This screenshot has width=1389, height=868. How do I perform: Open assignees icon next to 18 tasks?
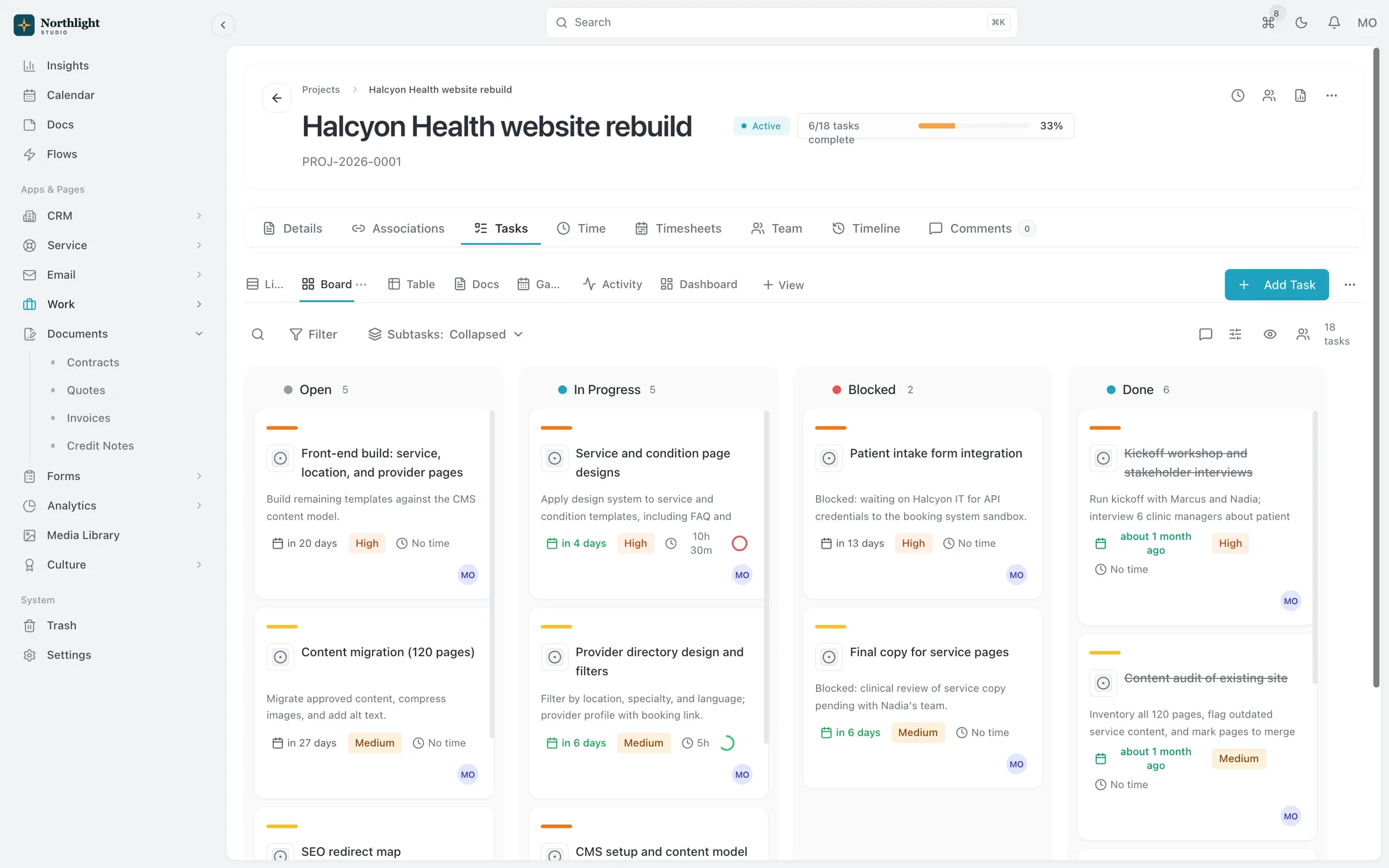pos(1303,334)
